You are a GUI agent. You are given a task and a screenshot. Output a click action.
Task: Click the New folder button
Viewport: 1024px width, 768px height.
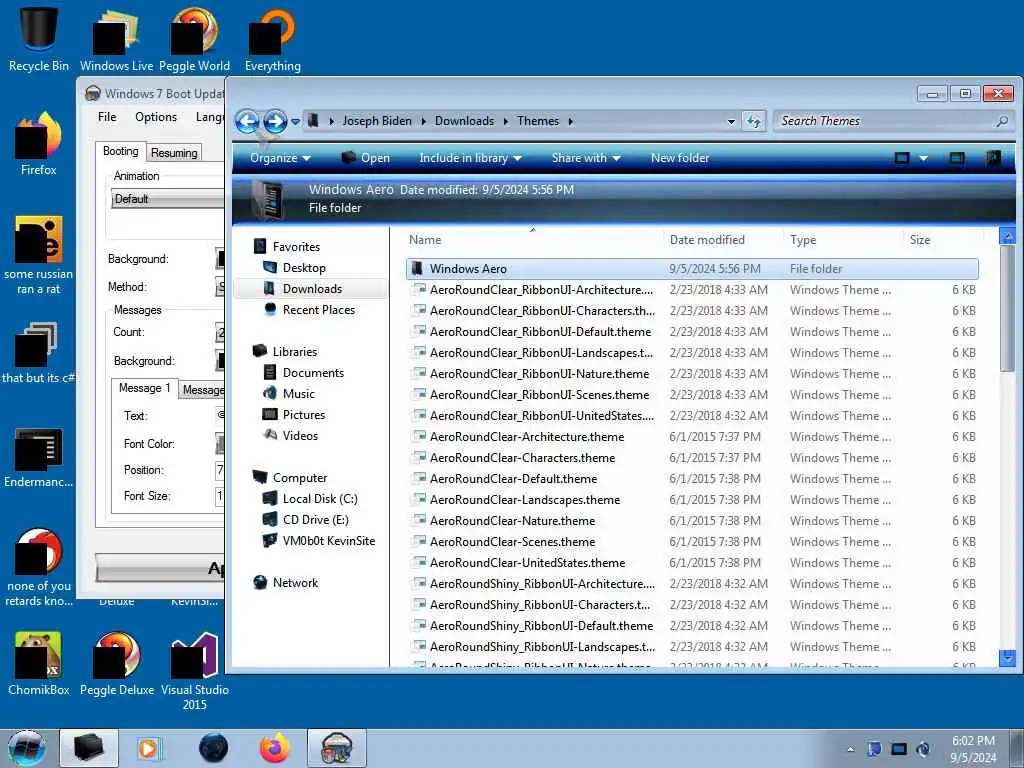click(x=680, y=158)
